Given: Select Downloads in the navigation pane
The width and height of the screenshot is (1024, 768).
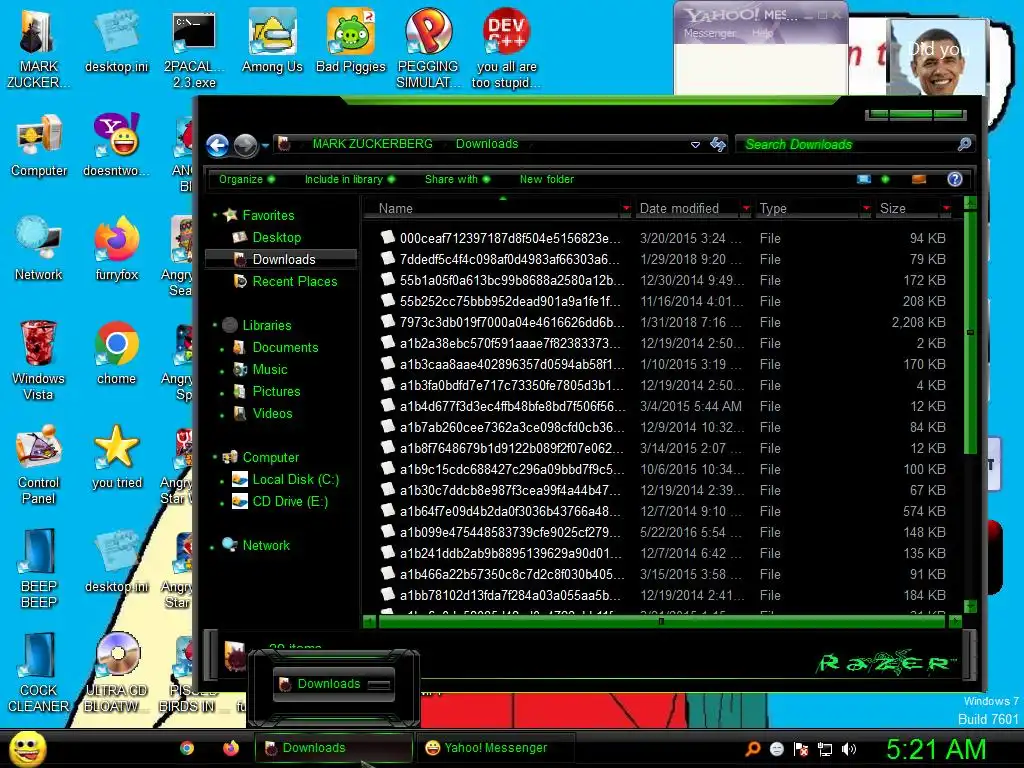Looking at the screenshot, I should [283, 259].
